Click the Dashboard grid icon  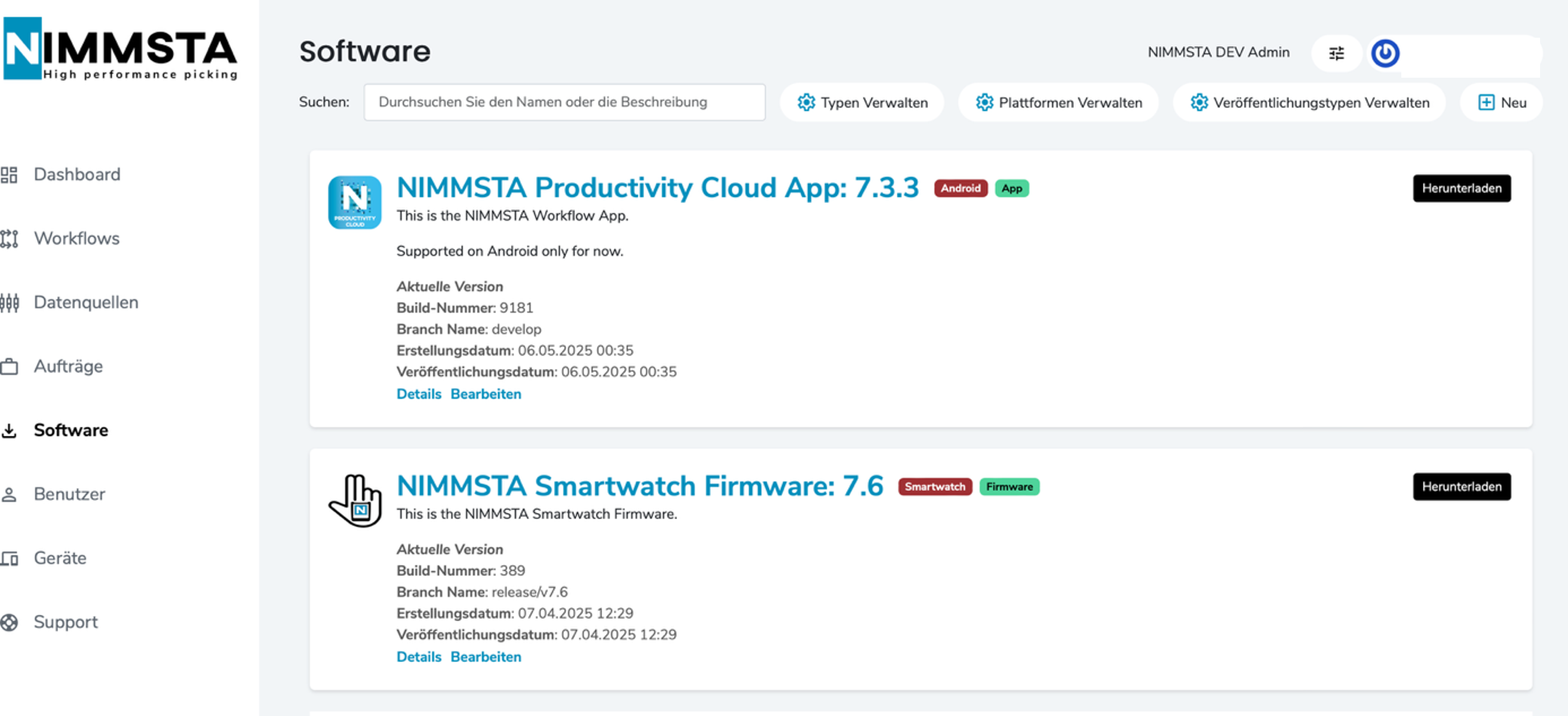point(9,175)
